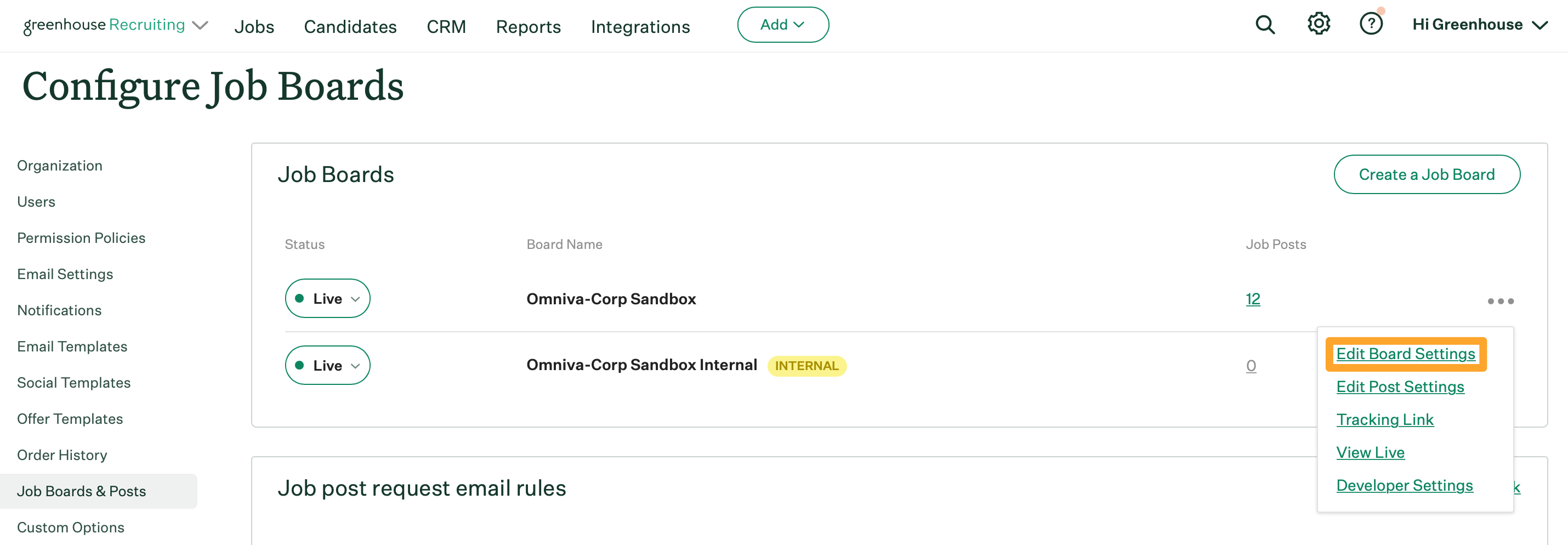Screen dimensions: 1568x545
Task: Open Custom Options in the sidebar
Action: tap(71, 527)
